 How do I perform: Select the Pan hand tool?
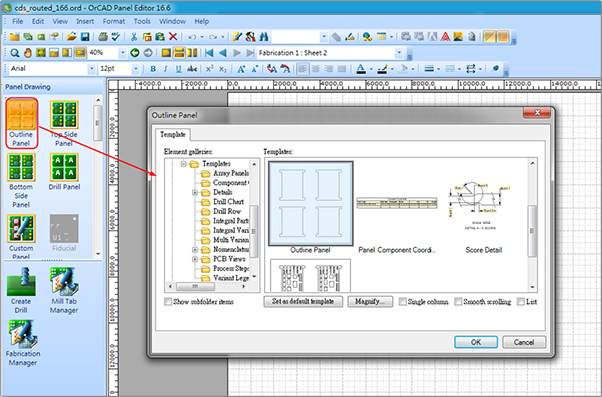coord(28,53)
